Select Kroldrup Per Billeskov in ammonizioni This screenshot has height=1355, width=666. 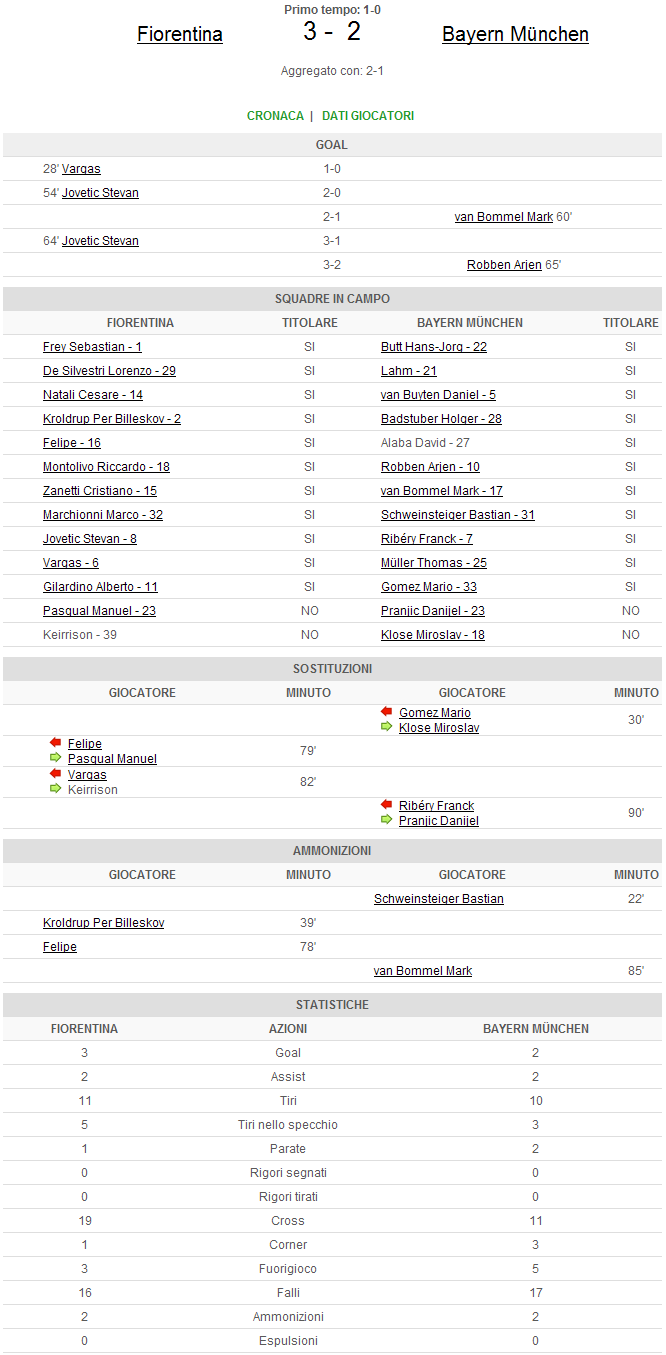coord(104,923)
